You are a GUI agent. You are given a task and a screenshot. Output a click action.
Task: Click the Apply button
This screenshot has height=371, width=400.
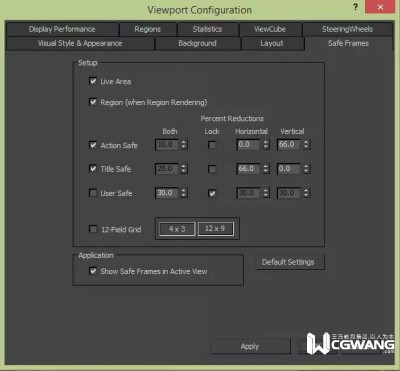(x=250, y=346)
